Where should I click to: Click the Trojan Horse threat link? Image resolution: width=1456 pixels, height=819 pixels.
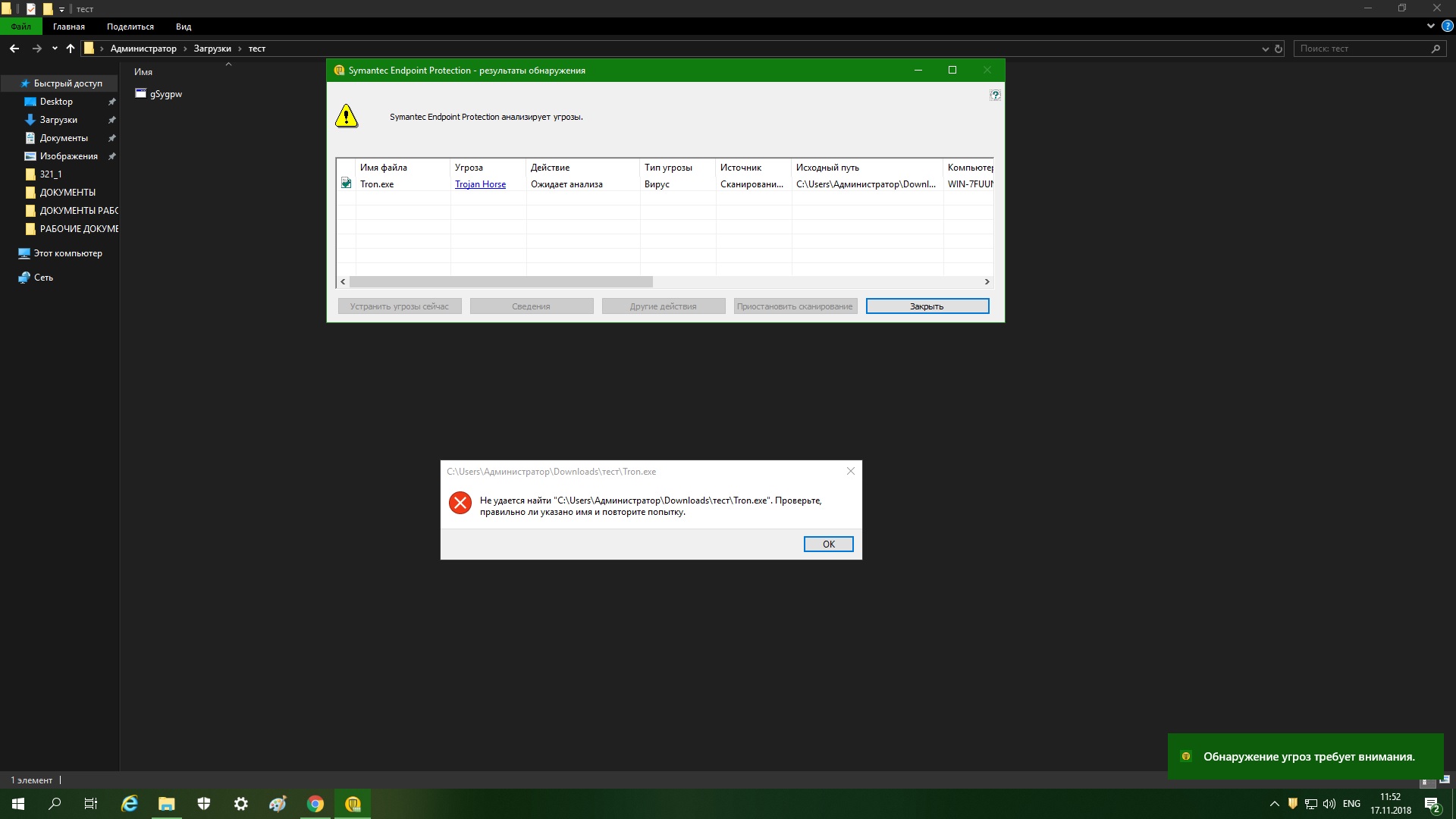pos(480,184)
